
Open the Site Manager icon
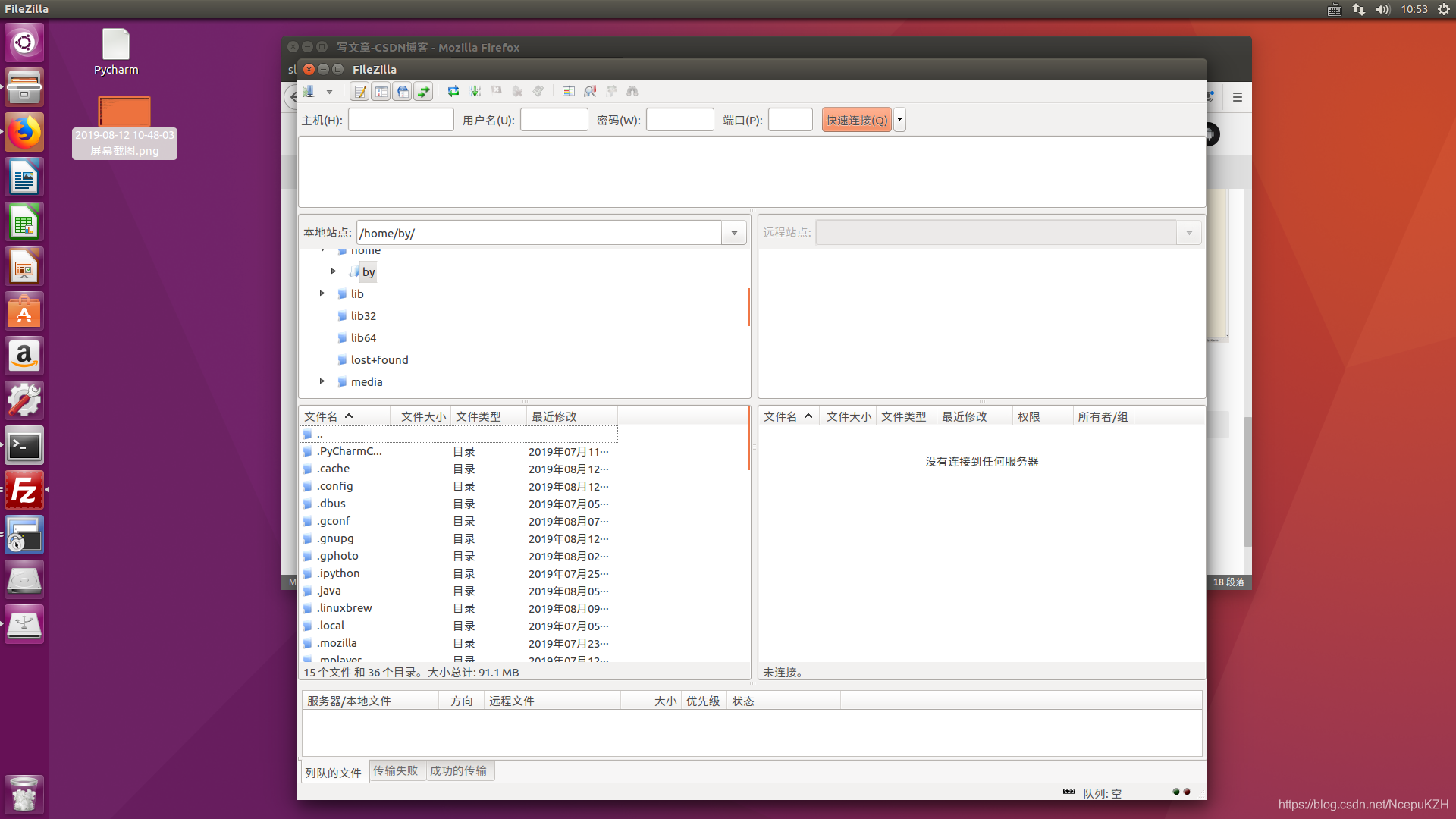309,92
